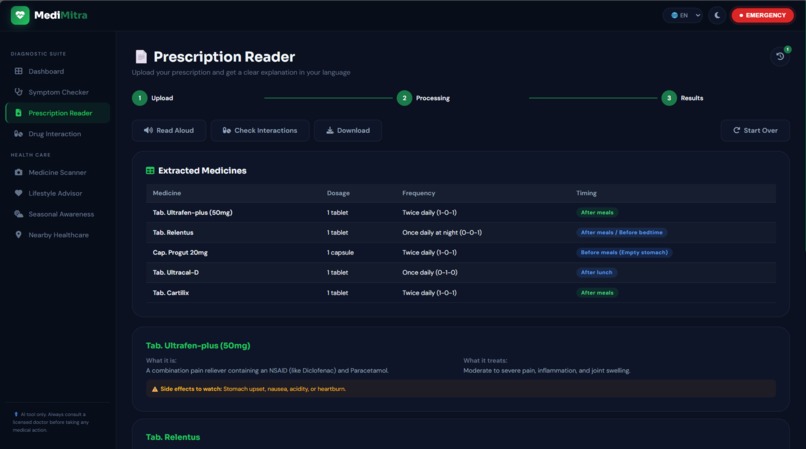Click the Nearby Healthcare location pin icon
The width and height of the screenshot is (806, 449).
pos(19,235)
